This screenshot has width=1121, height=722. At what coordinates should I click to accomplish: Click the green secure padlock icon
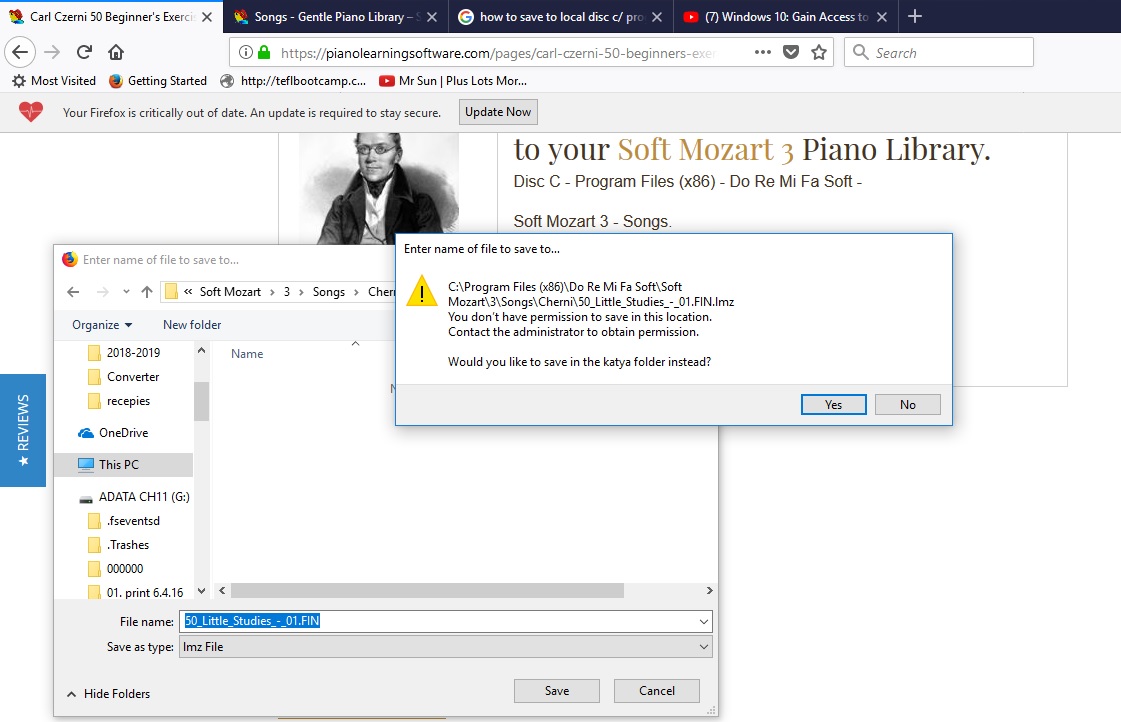click(x=265, y=52)
